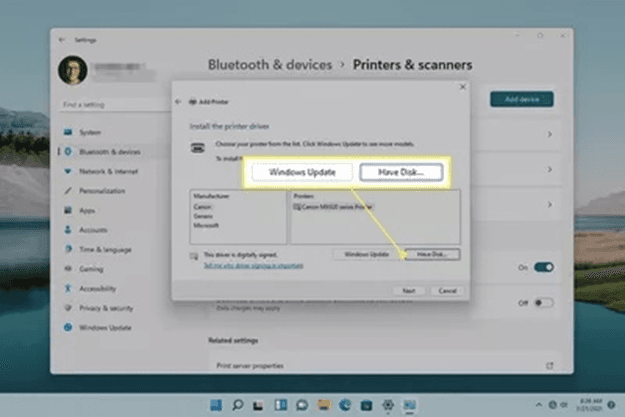Turn off the toggle labeled On

(544, 267)
